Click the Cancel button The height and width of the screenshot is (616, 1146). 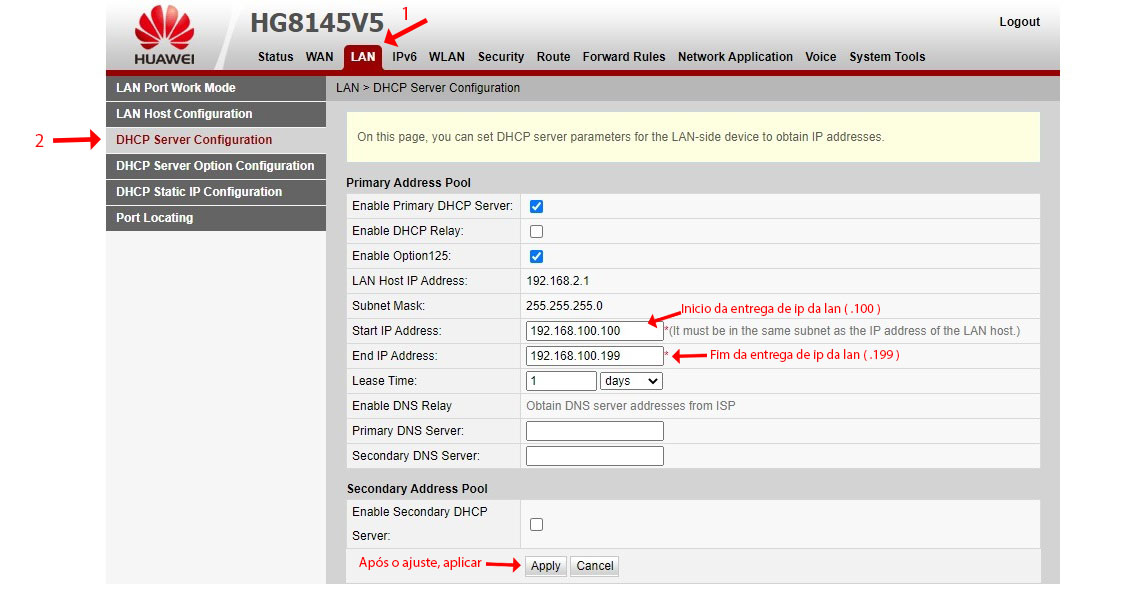pos(594,566)
